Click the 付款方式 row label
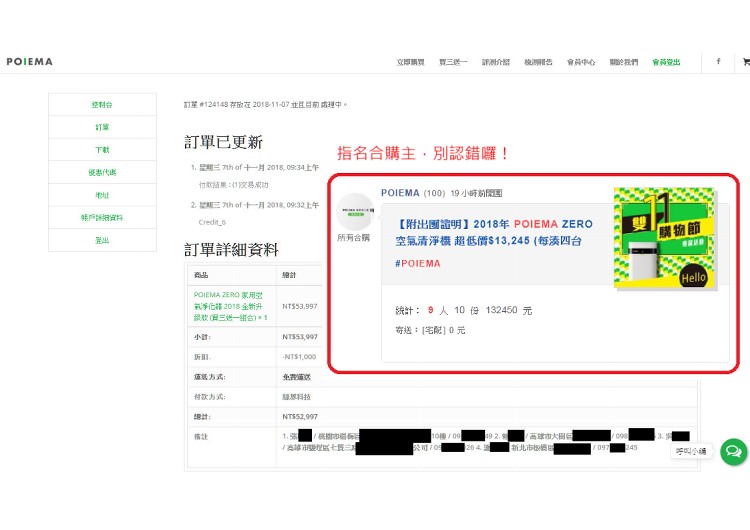The width and height of the screenshot is (750, 530). (210, 397)
